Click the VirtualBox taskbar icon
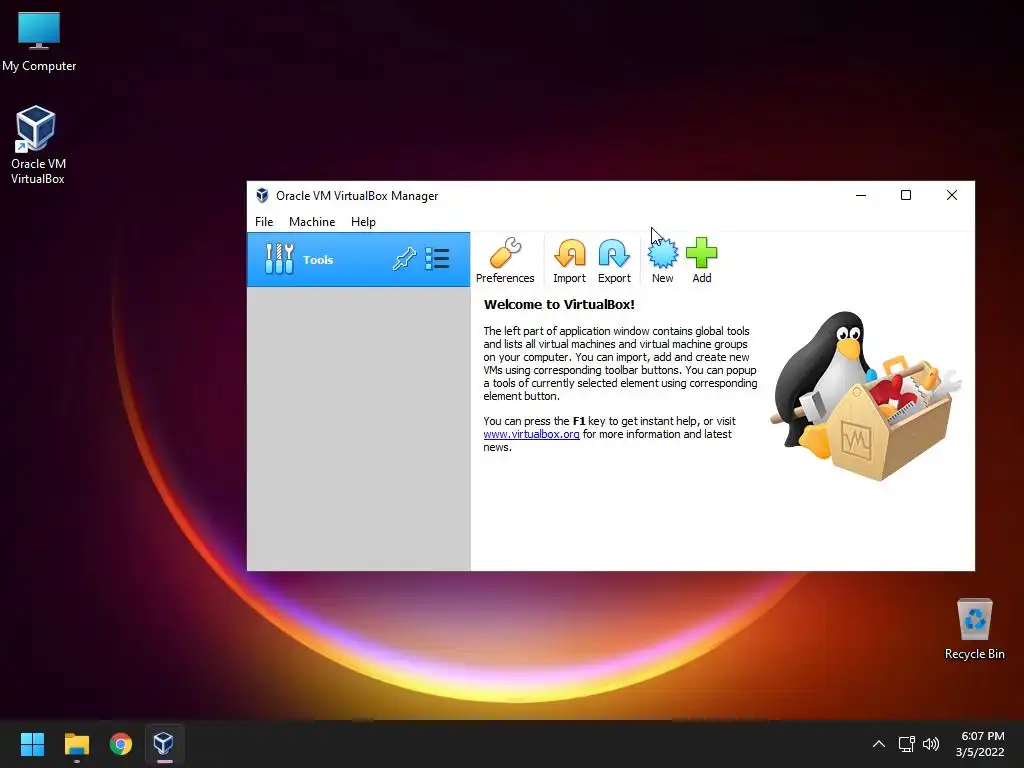This screenshot has height=768, width=1024. (x=163, y=743)
